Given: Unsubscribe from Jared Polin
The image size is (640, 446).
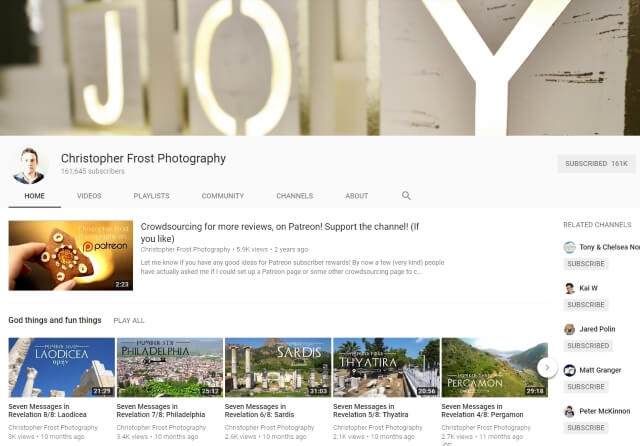Looking at the screenshot, I should [x=588, y=346].
